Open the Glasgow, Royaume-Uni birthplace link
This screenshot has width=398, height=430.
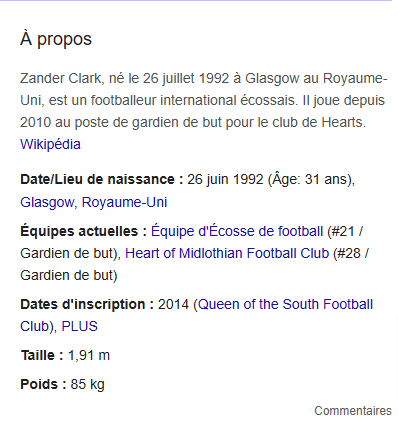94,202
